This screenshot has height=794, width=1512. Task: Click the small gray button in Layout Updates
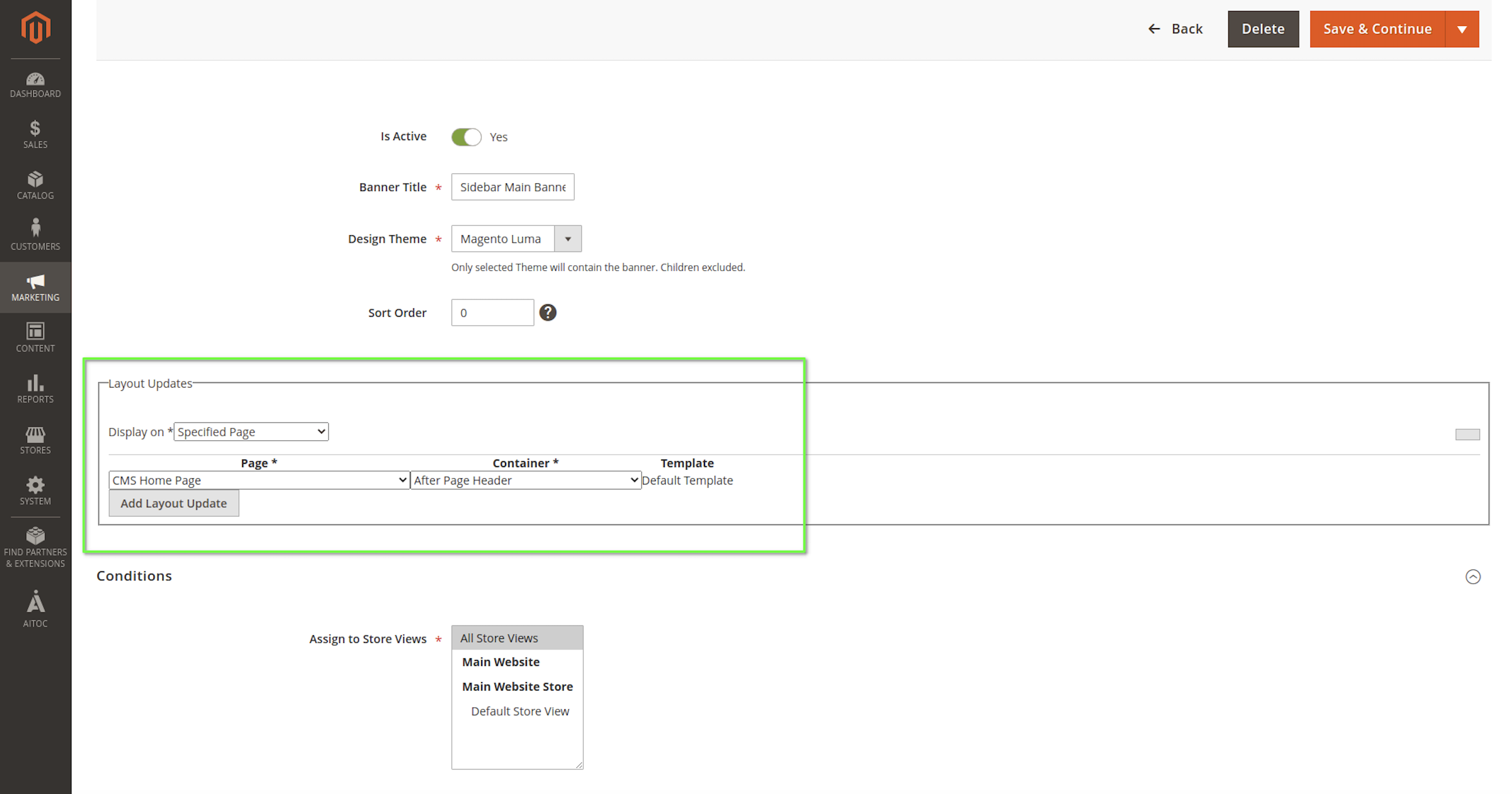tap(1467, 434)
